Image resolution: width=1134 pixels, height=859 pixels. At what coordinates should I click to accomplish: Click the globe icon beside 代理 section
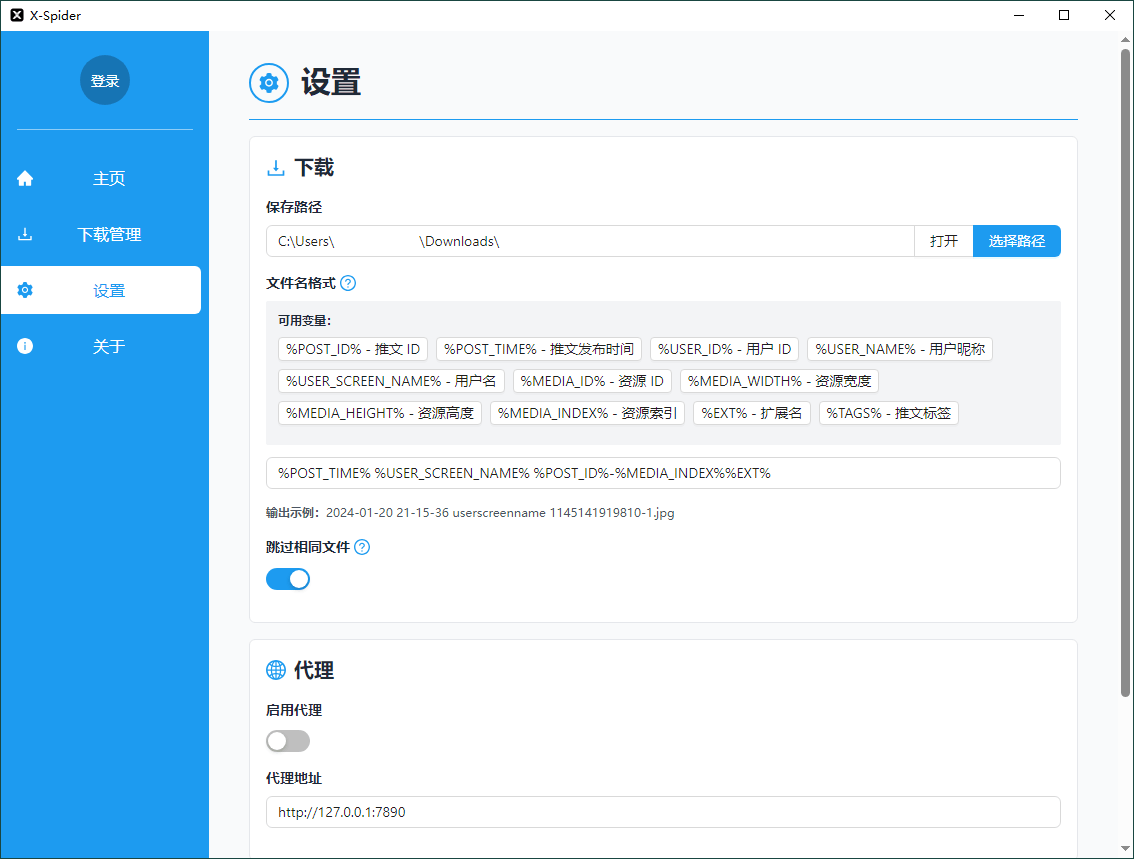[275, 670]
